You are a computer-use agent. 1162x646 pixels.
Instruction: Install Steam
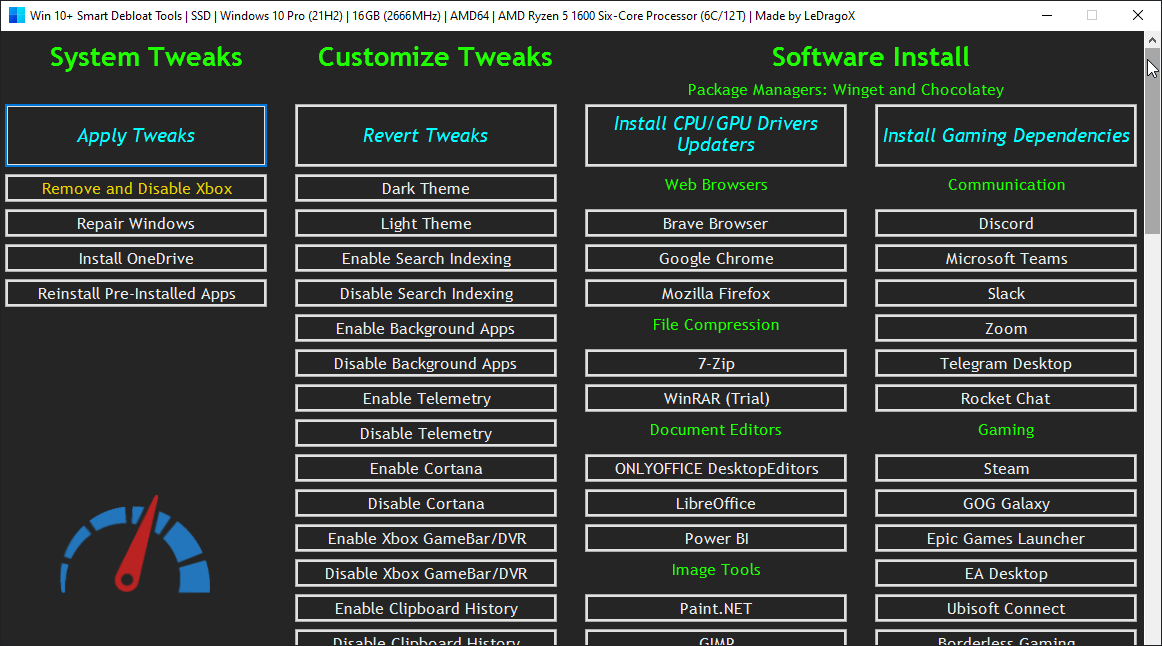(1006, 468)
